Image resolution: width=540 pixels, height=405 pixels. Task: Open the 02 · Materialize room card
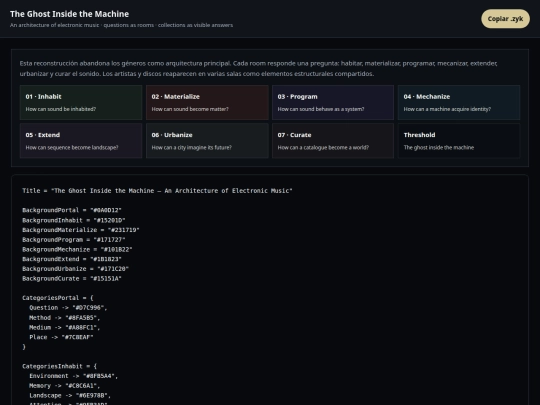(x=207, y=102)
